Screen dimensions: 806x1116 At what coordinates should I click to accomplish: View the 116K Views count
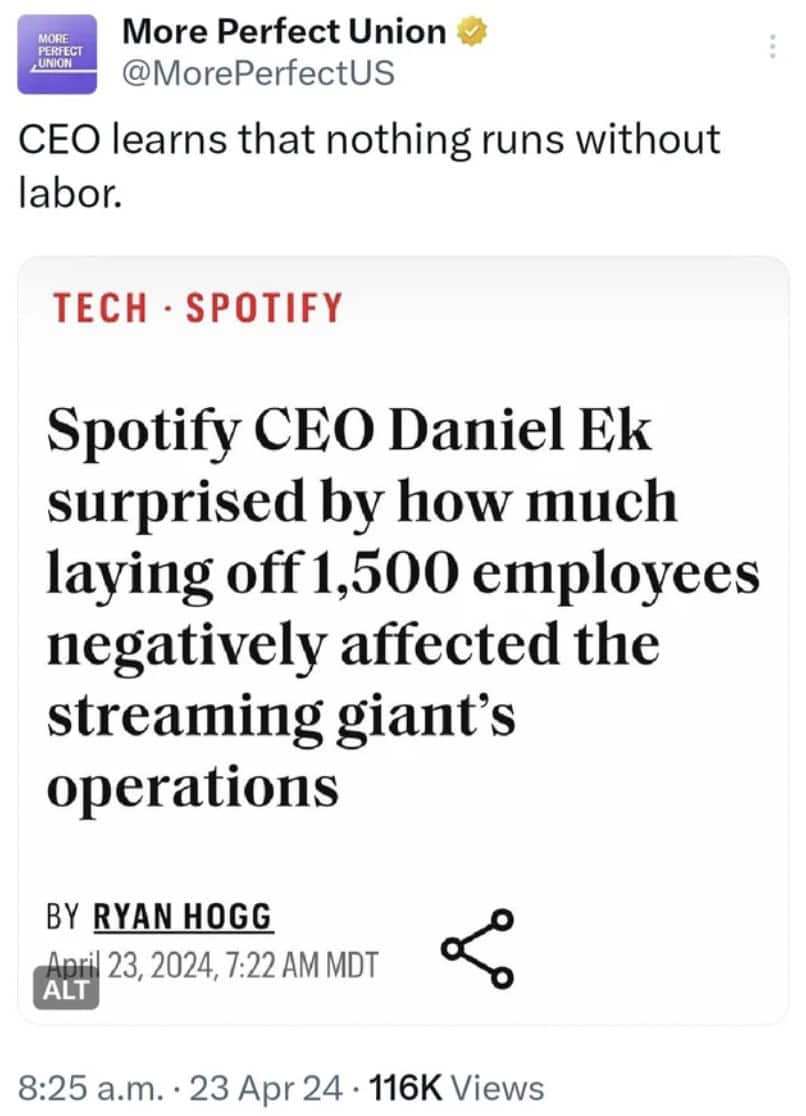coord(457,1087)
